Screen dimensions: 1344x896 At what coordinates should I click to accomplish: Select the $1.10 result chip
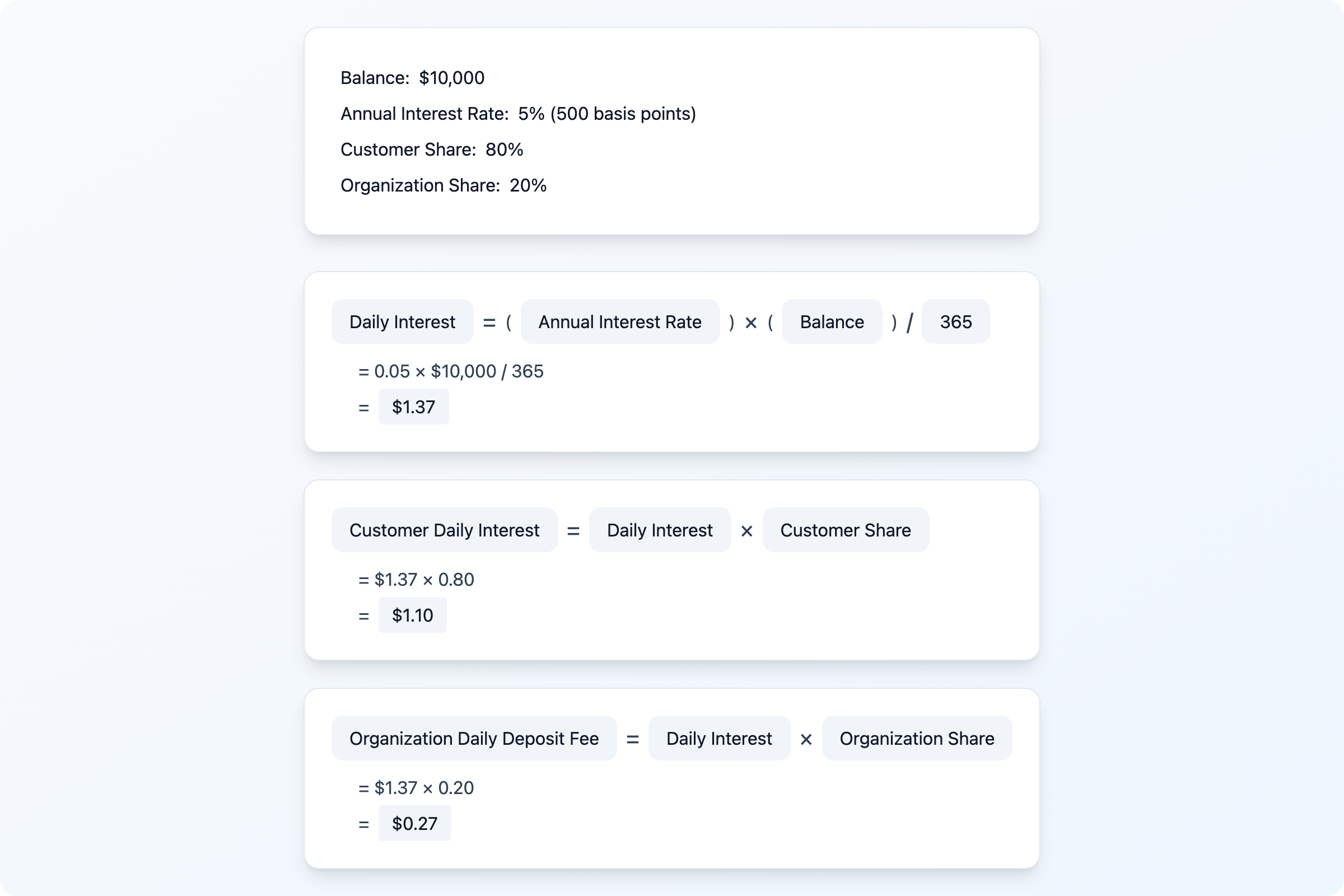click(x=412, y=615)
